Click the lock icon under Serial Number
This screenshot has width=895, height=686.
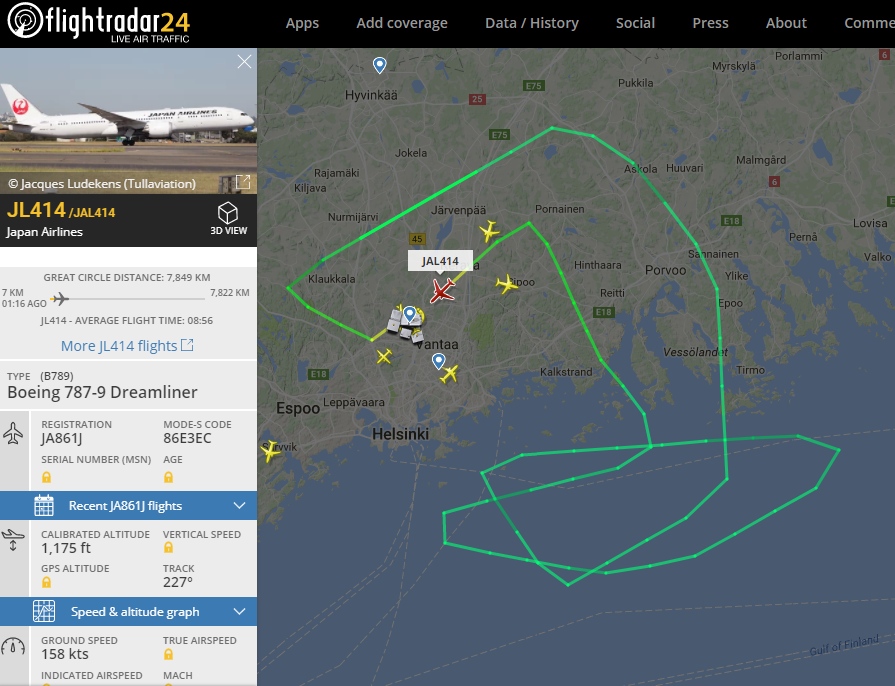47,477
